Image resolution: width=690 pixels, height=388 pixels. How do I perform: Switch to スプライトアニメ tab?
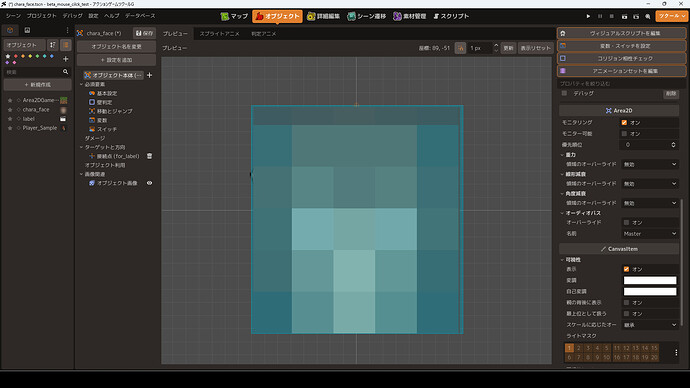coord(219,34)
